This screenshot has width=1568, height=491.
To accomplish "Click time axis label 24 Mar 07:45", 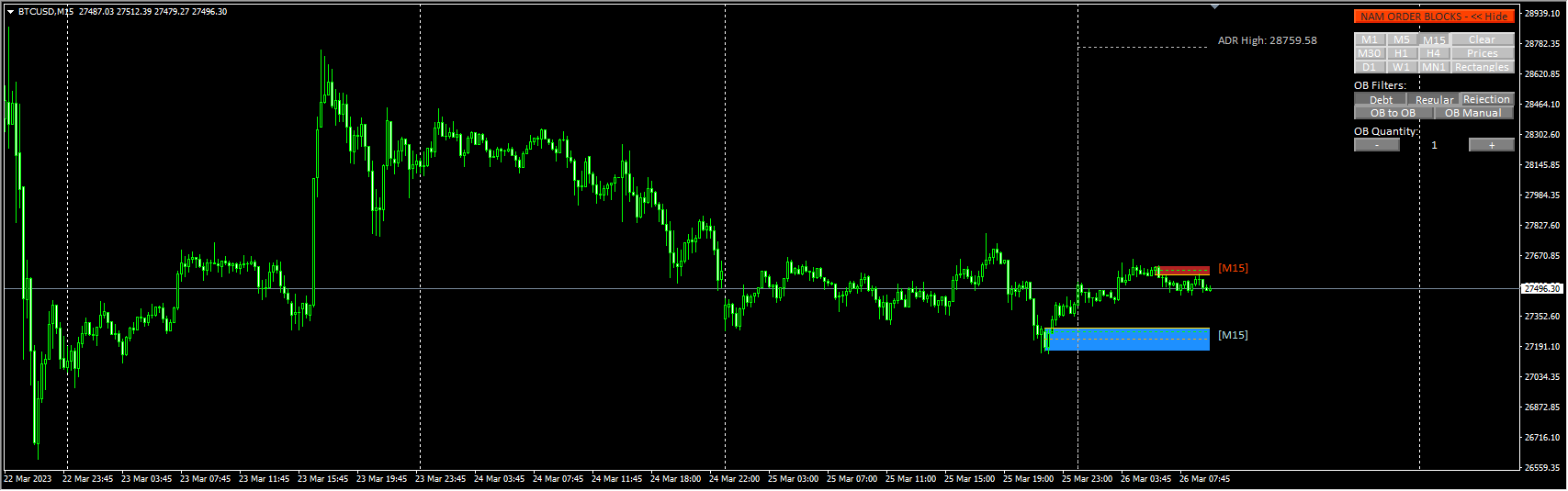I will click(558, 479).
